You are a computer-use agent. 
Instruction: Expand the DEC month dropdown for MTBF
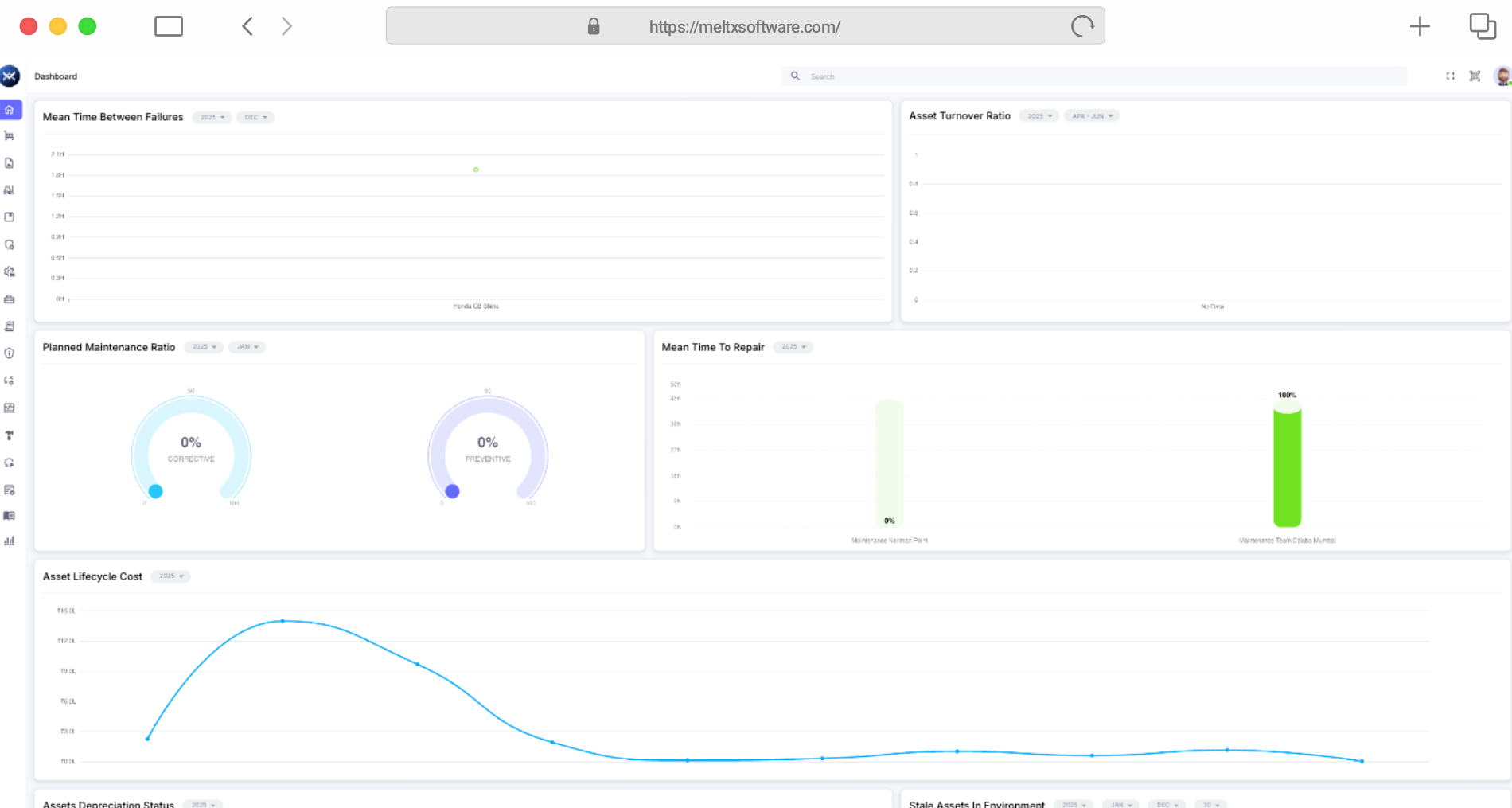tap(255, 118)
